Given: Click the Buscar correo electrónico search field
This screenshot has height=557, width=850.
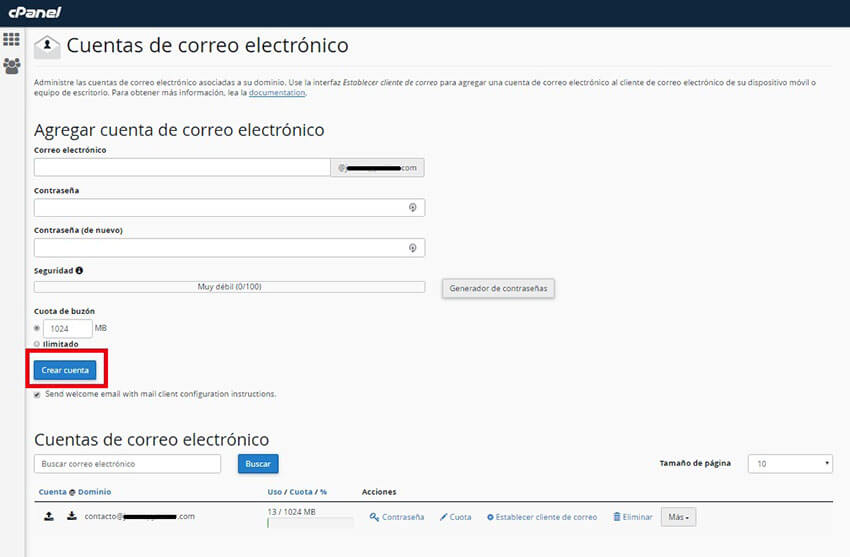Looking at the screenshot, I should [x=127, y=464].
